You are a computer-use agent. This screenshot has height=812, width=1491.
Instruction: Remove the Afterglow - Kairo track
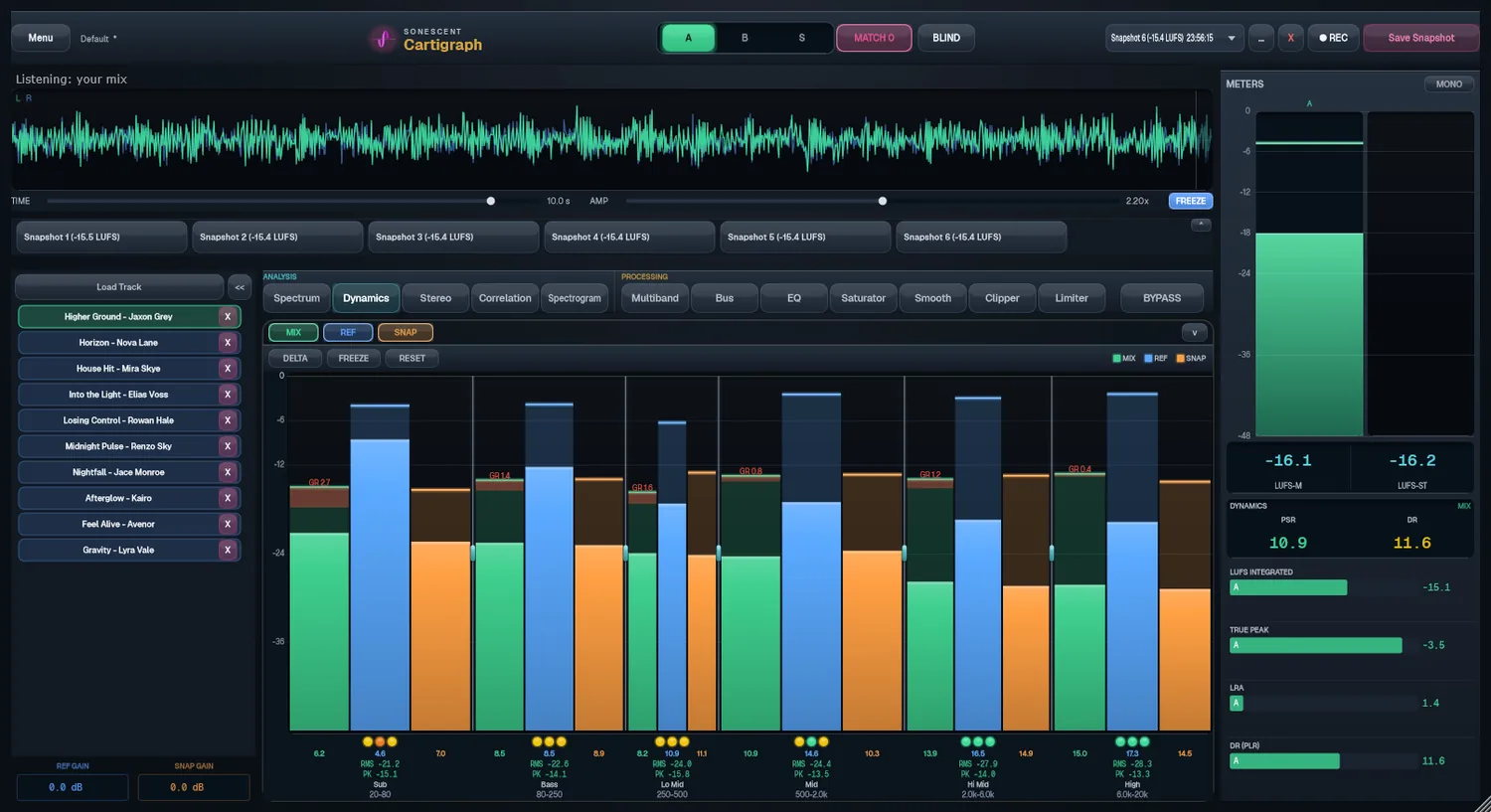click(228, 498)
